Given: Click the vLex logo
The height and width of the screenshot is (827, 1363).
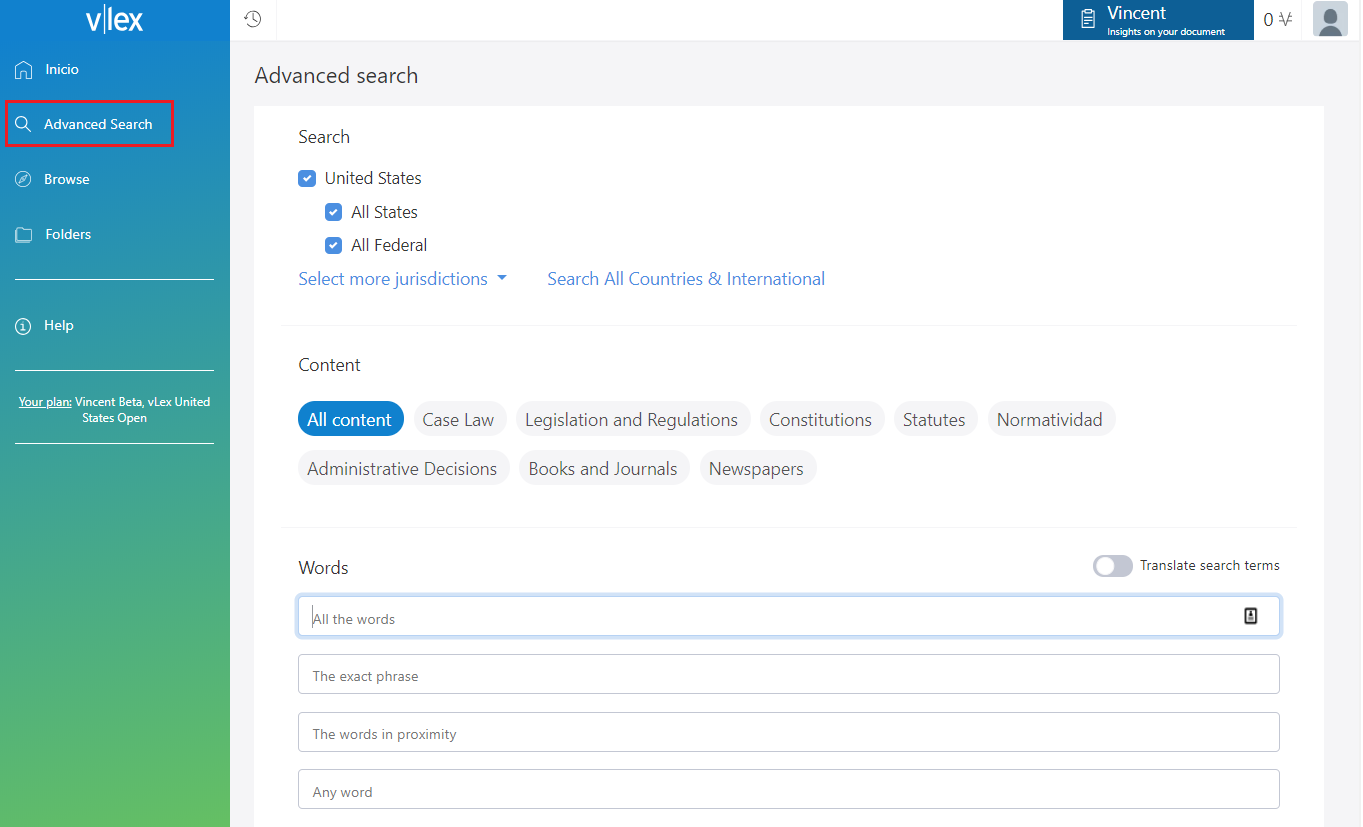Looking at the screenshot, I should pyautogui.click(x=114, y=20).
